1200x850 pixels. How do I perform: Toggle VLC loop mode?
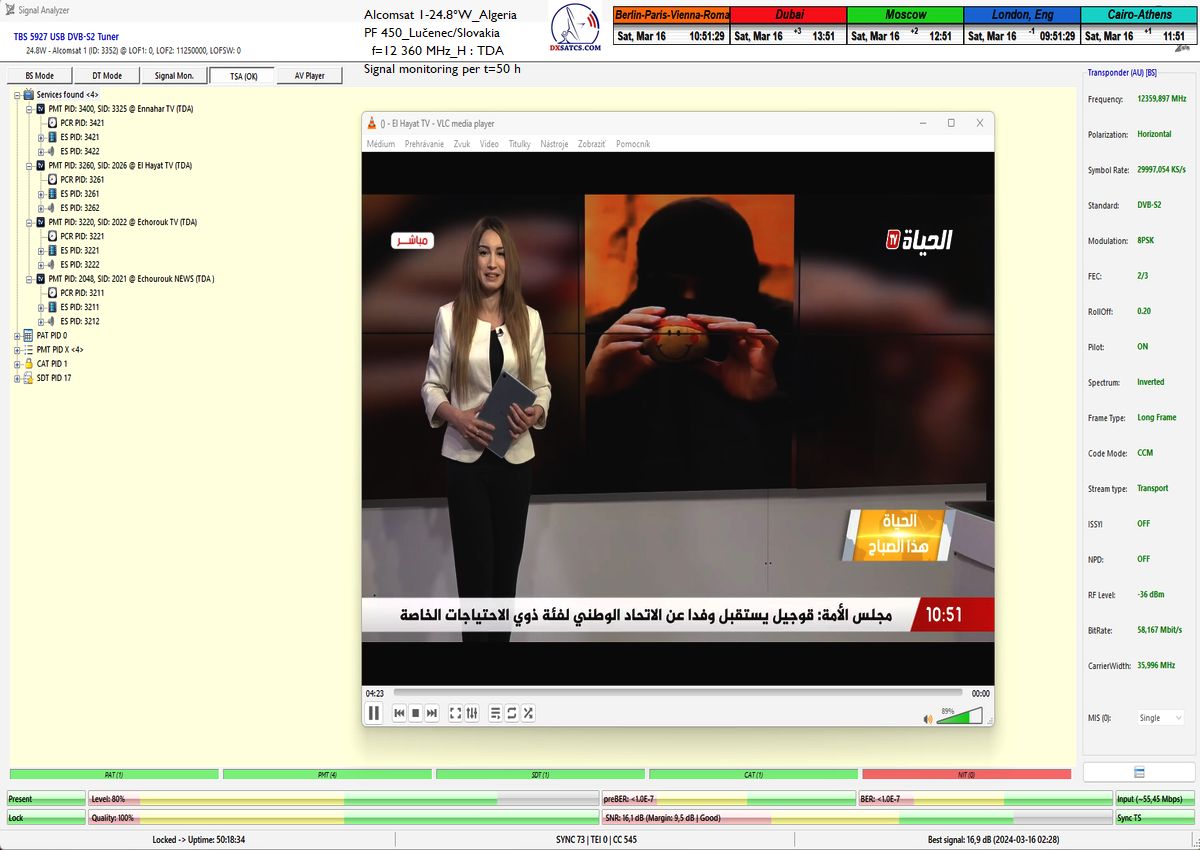(x=511, y=713)
